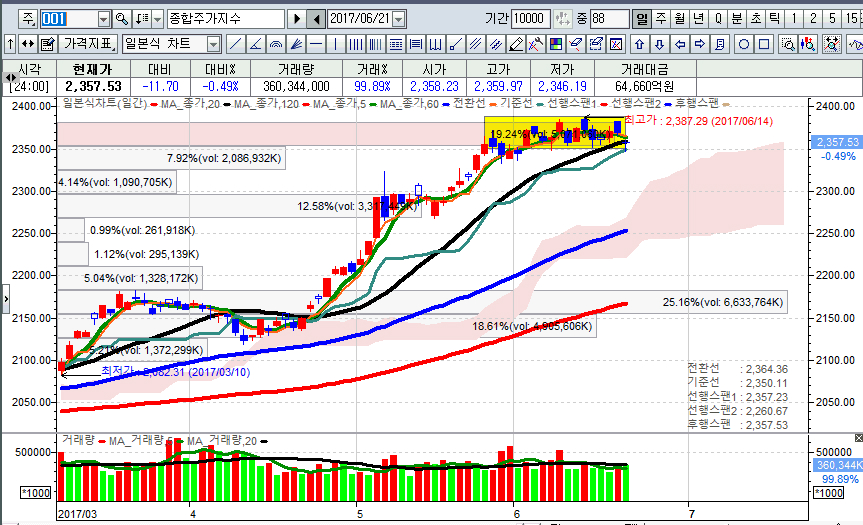The image size is (863, 525).
Task: Select the rectangle shape drawing tool
Action: coord(764,44)
